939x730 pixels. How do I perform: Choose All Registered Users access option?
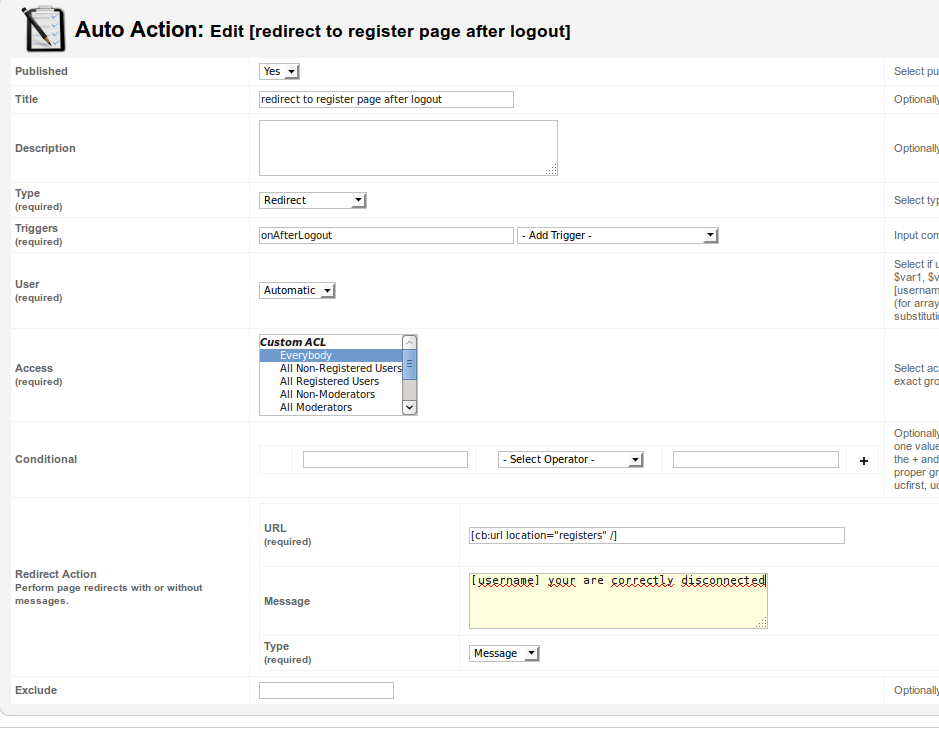(x=329, y=381)
